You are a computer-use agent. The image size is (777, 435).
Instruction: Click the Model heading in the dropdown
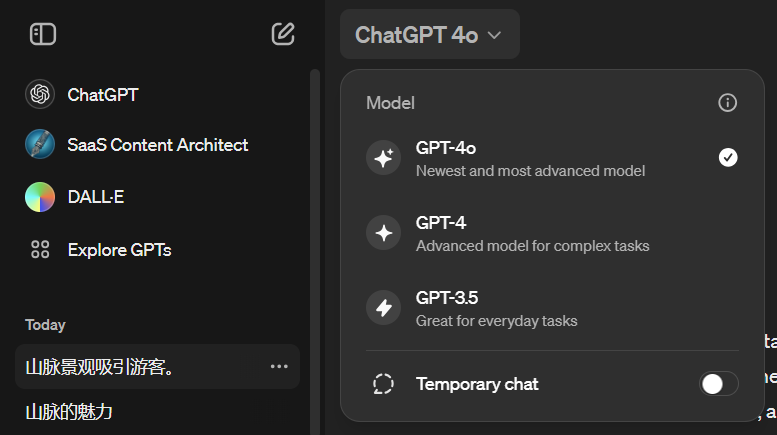tap(390, 103)
